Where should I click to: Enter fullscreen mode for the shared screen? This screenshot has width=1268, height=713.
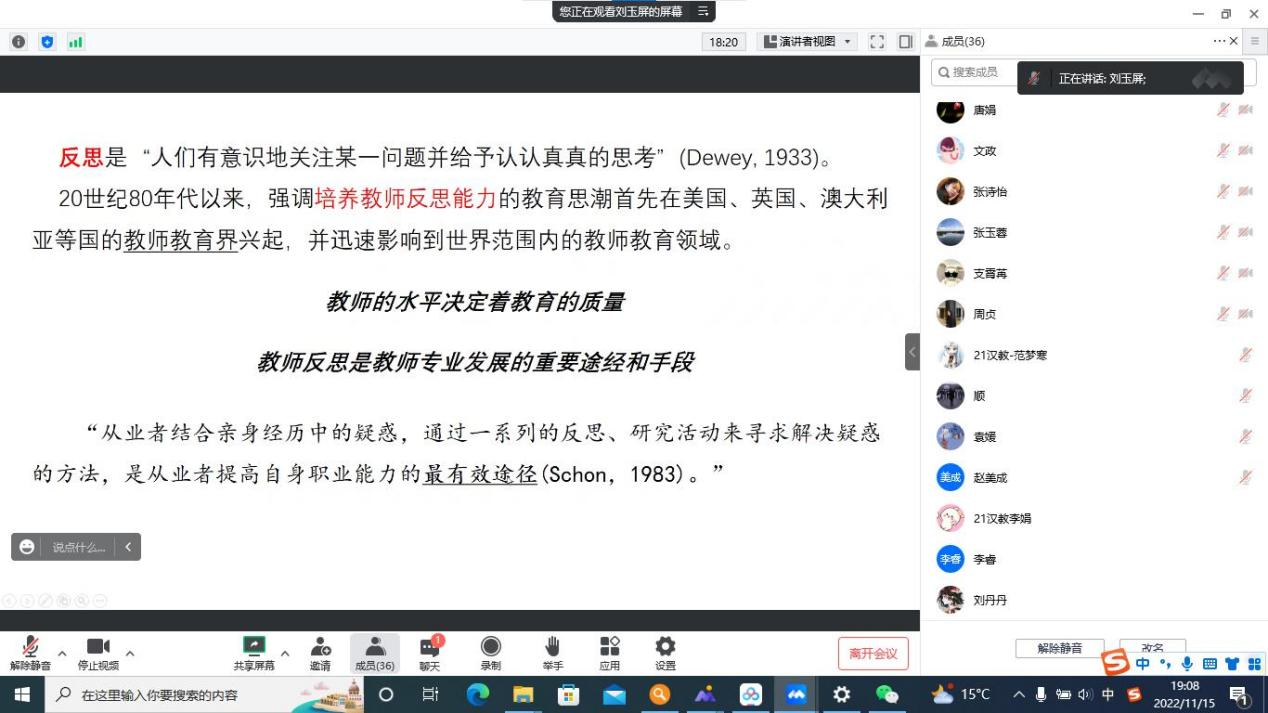[877, 42]
